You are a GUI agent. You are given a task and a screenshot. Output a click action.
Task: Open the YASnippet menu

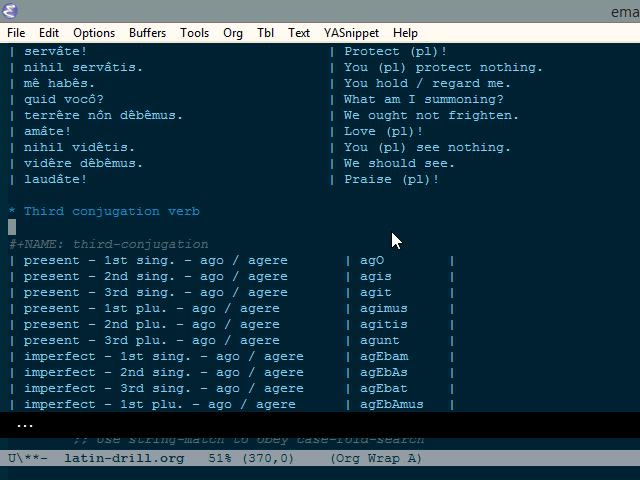tap(351, 33)
